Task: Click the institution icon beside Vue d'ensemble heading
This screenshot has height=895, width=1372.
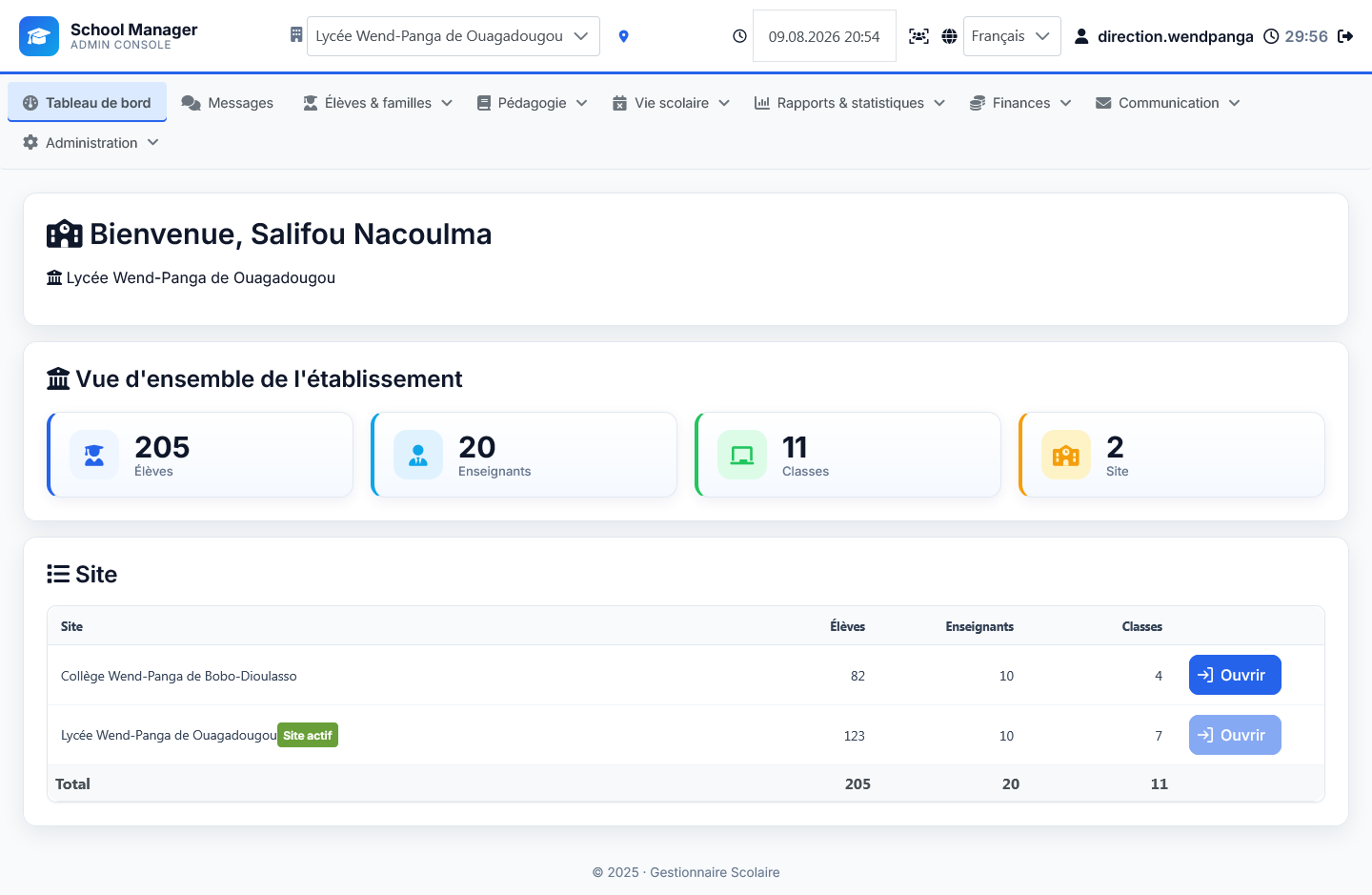Action: [58, 378]
